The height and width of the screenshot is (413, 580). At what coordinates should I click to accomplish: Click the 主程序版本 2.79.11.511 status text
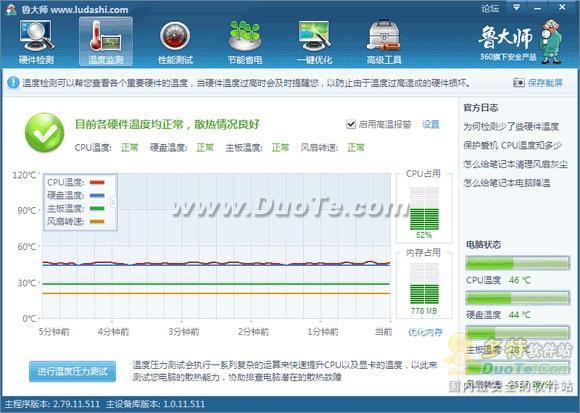(x=52, y=404)
